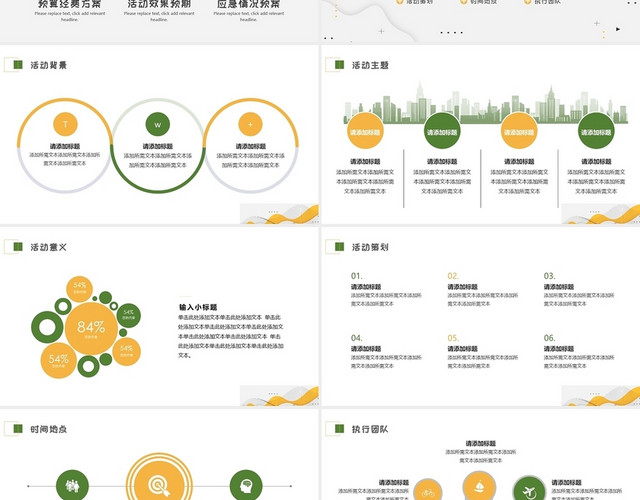Click the rightmost green circle in 活动主题
The width and height of the screenshot is (640, 500).
click(596, 131)
